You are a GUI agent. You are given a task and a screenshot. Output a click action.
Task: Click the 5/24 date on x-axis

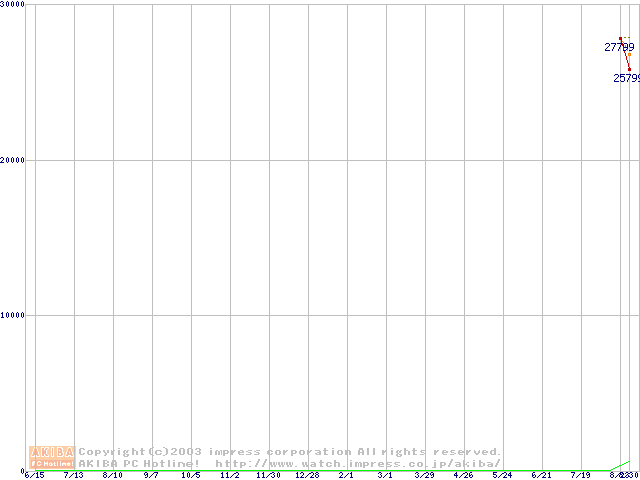(x=502, y=475)
